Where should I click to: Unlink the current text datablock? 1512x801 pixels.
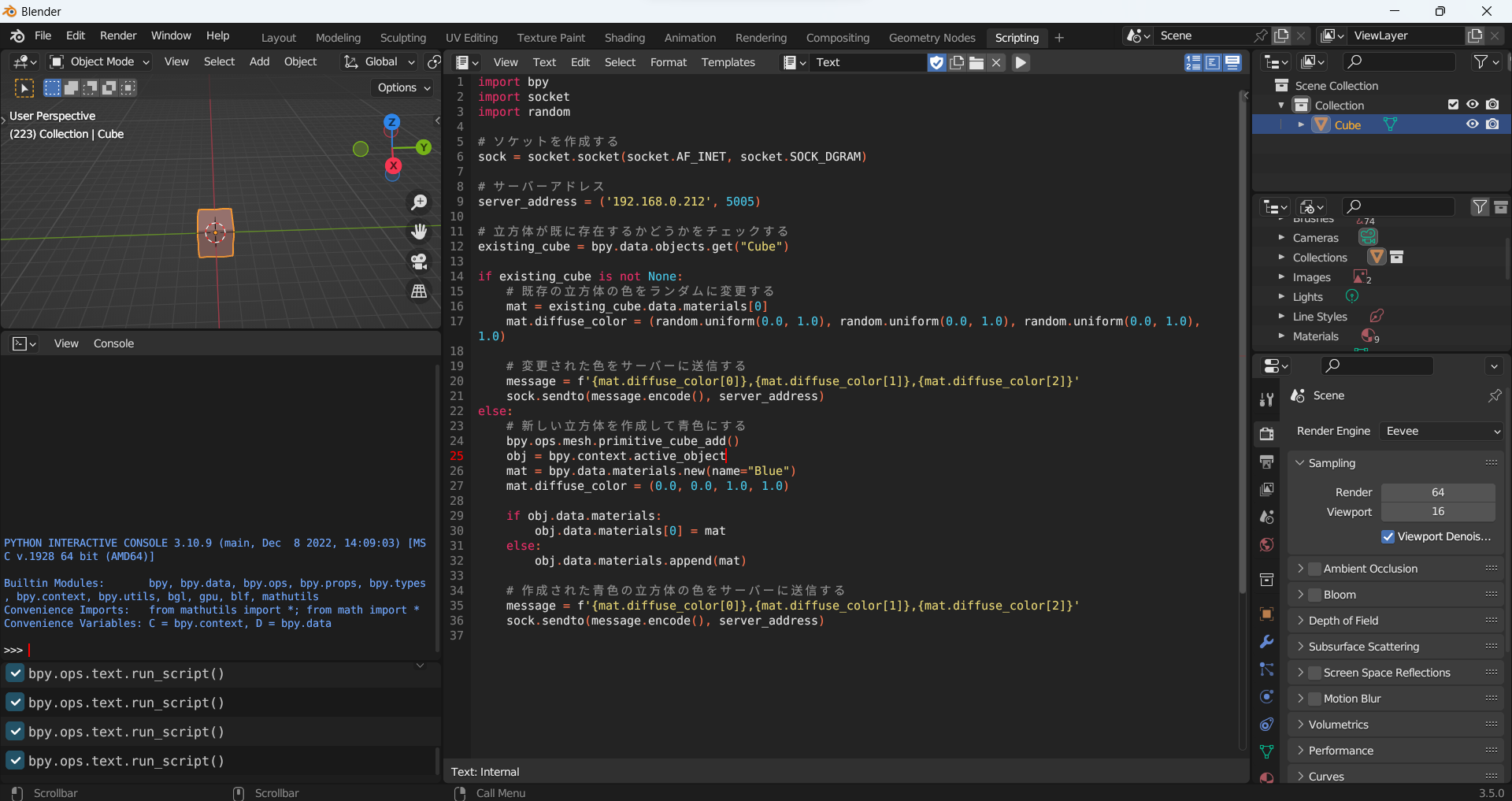(x=996, y=62)
